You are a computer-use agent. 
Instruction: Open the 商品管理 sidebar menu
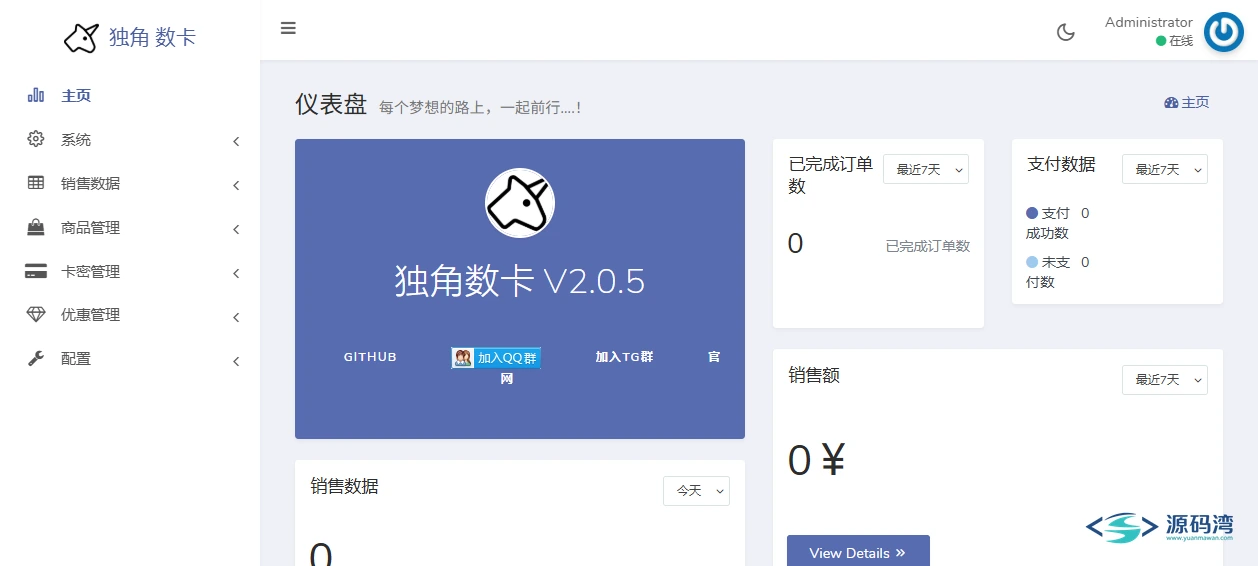click(x=130, y=227)
